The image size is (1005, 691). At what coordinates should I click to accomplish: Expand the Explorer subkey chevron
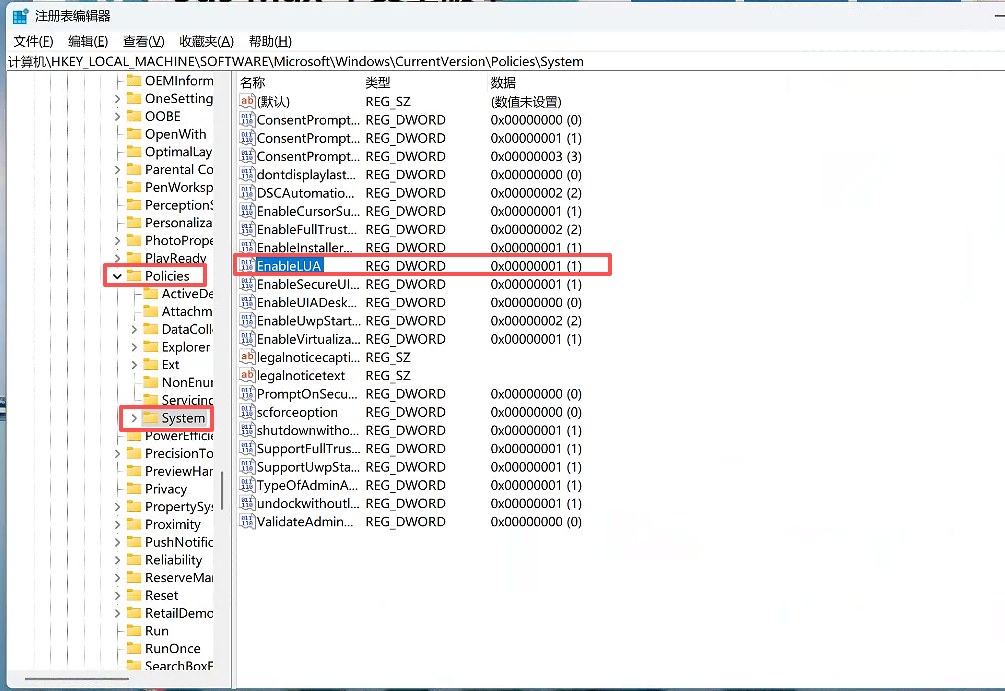(134, 347)
